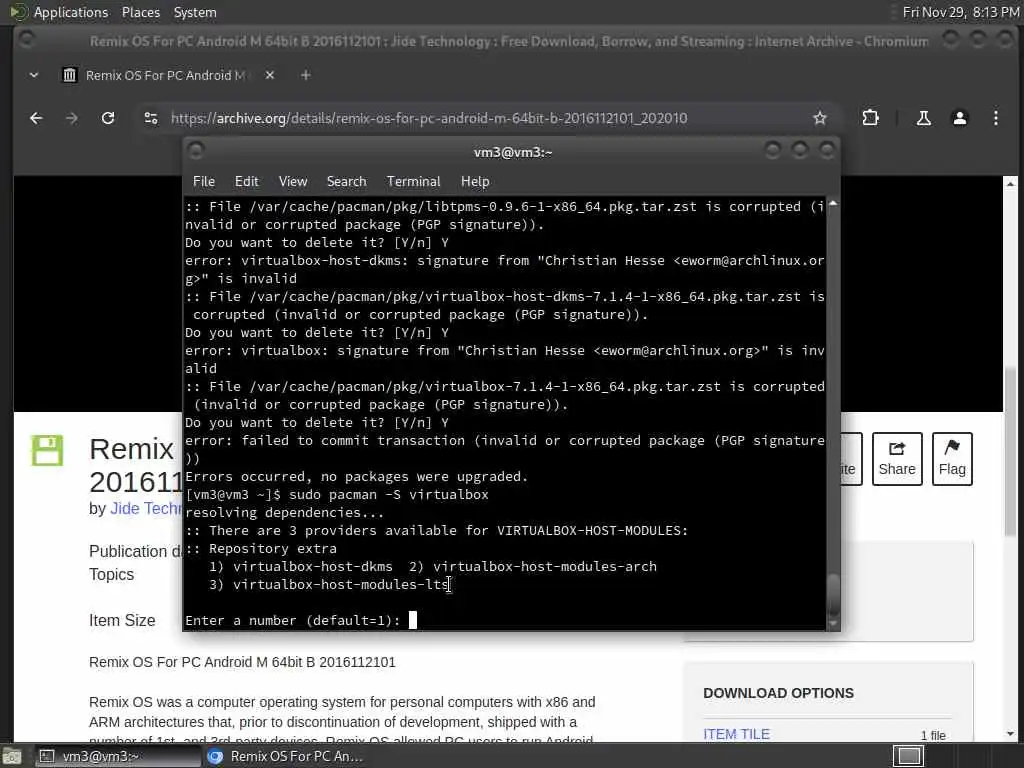Switch to vm3@vm3 terminal in taskbar
Viewport: 1024px width, 768px height.
[118, 756]
